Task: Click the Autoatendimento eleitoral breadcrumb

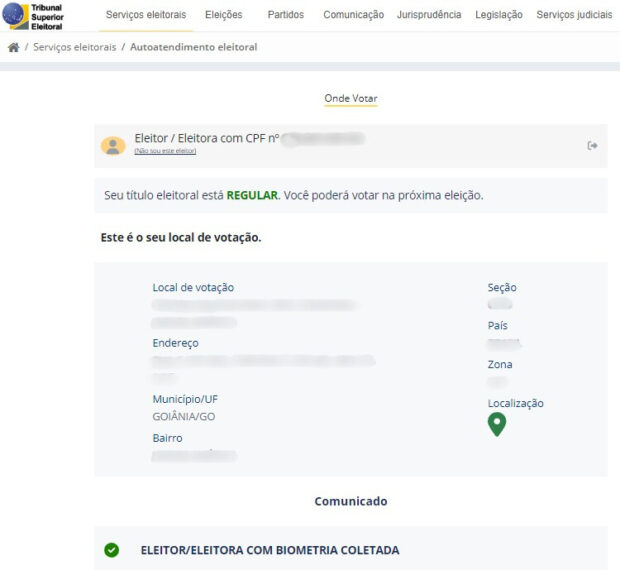Action: pos(193,47)
